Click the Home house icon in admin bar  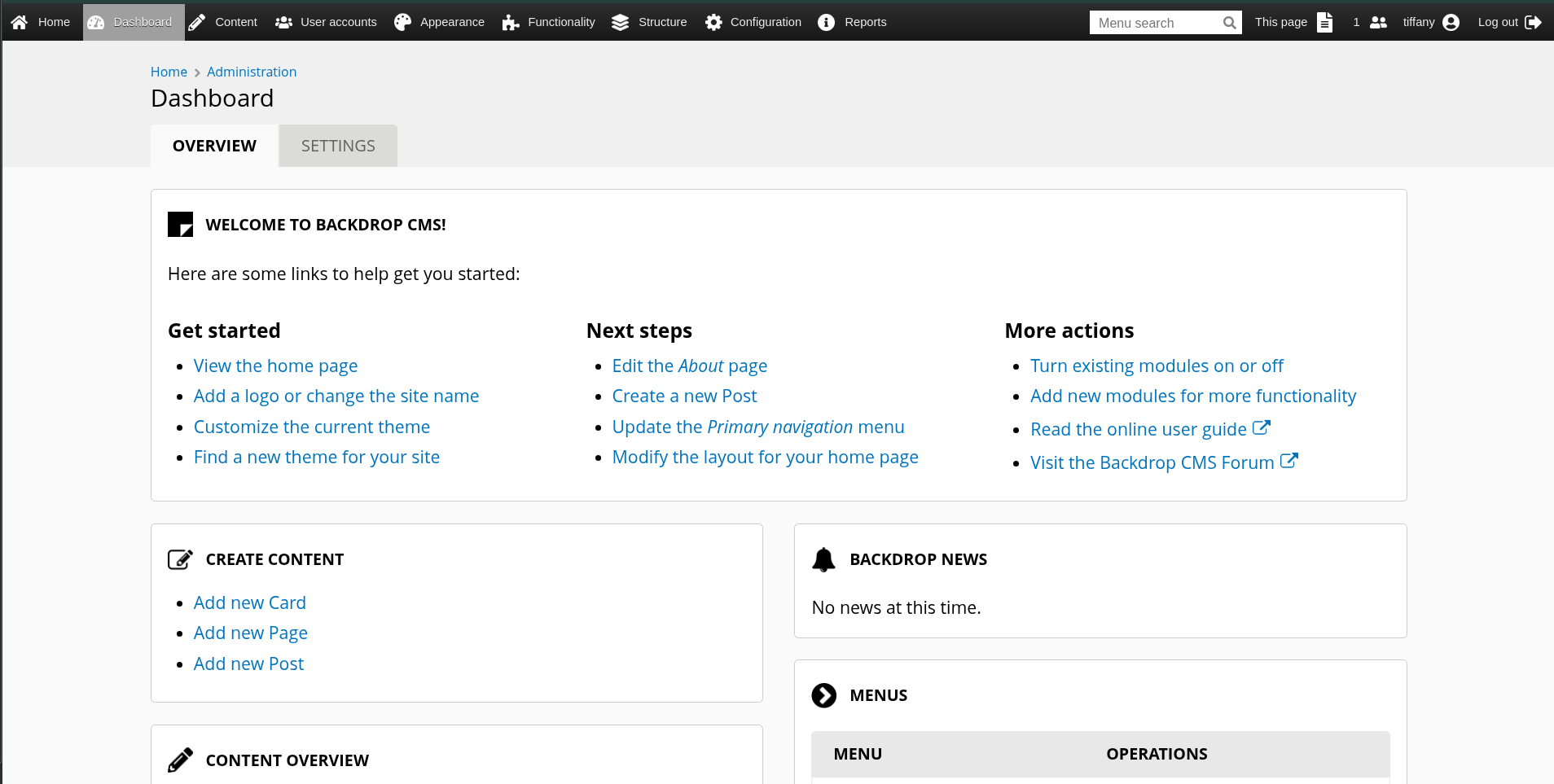(20, 22)
